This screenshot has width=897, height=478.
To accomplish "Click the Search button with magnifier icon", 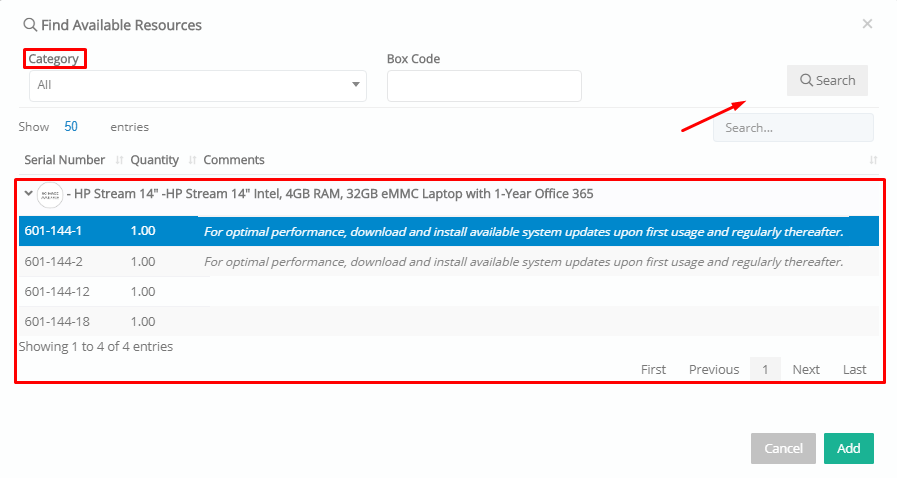I will click(827, 81).
